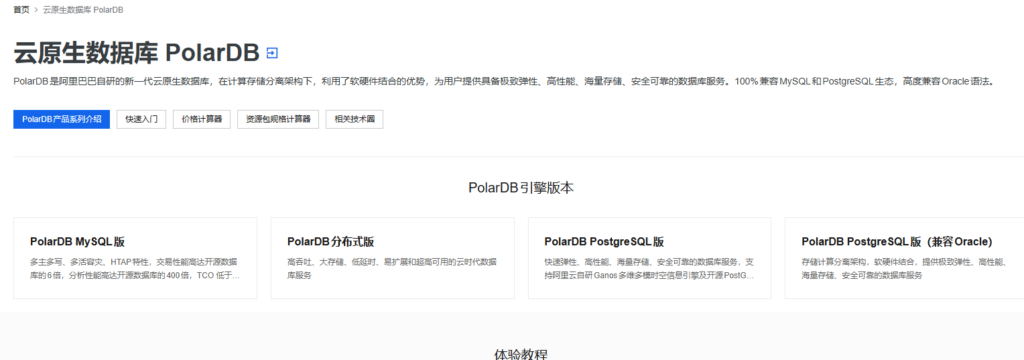The width and height of the screenshot is (1024, 360).
Task: Click description starting 高吞吐、大存储
Action: pyautogui.click(x=392, y=269)
